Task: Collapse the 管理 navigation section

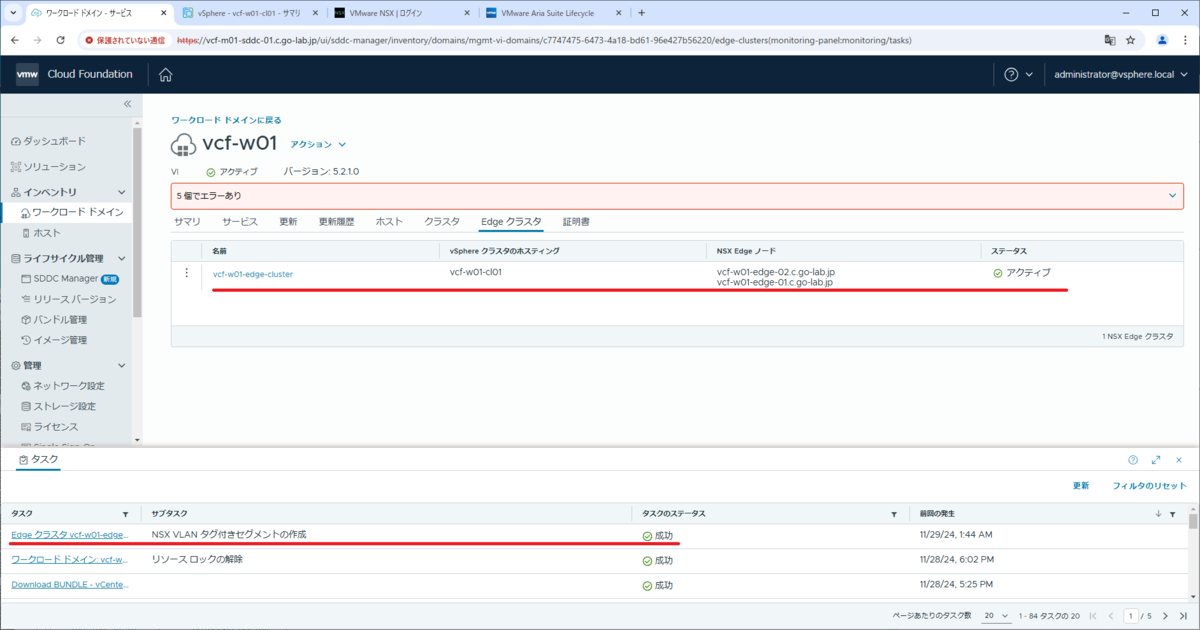Action: click(122, 366)
